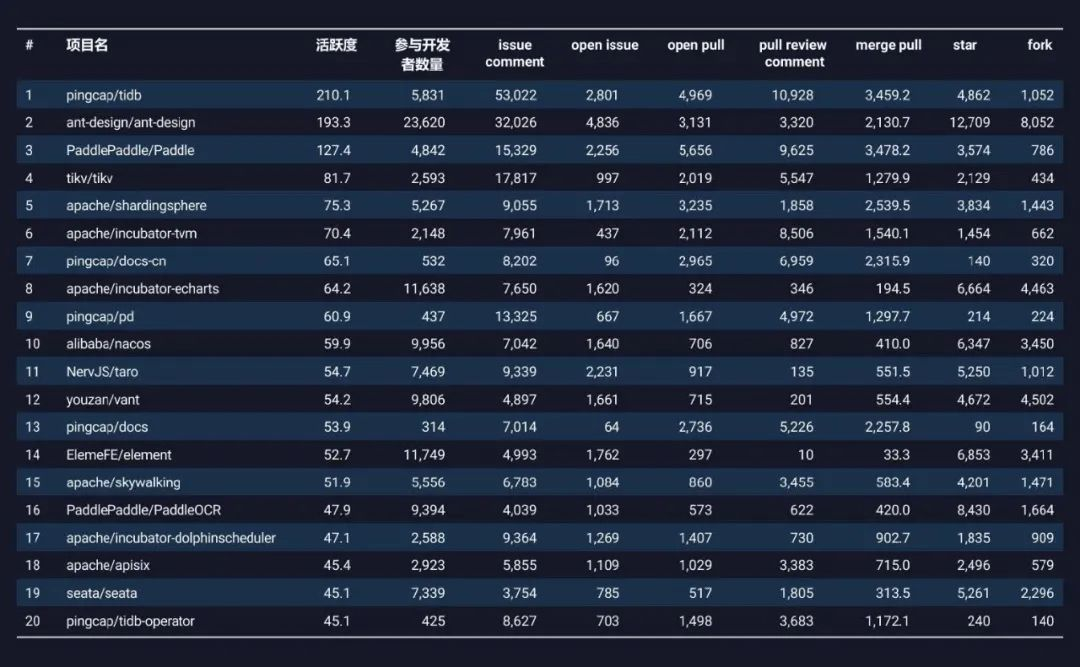The width and height of the screenshot is (1080, 667).
Task: Select project name pingcap/tidb
Action: (x=103, y=95)
